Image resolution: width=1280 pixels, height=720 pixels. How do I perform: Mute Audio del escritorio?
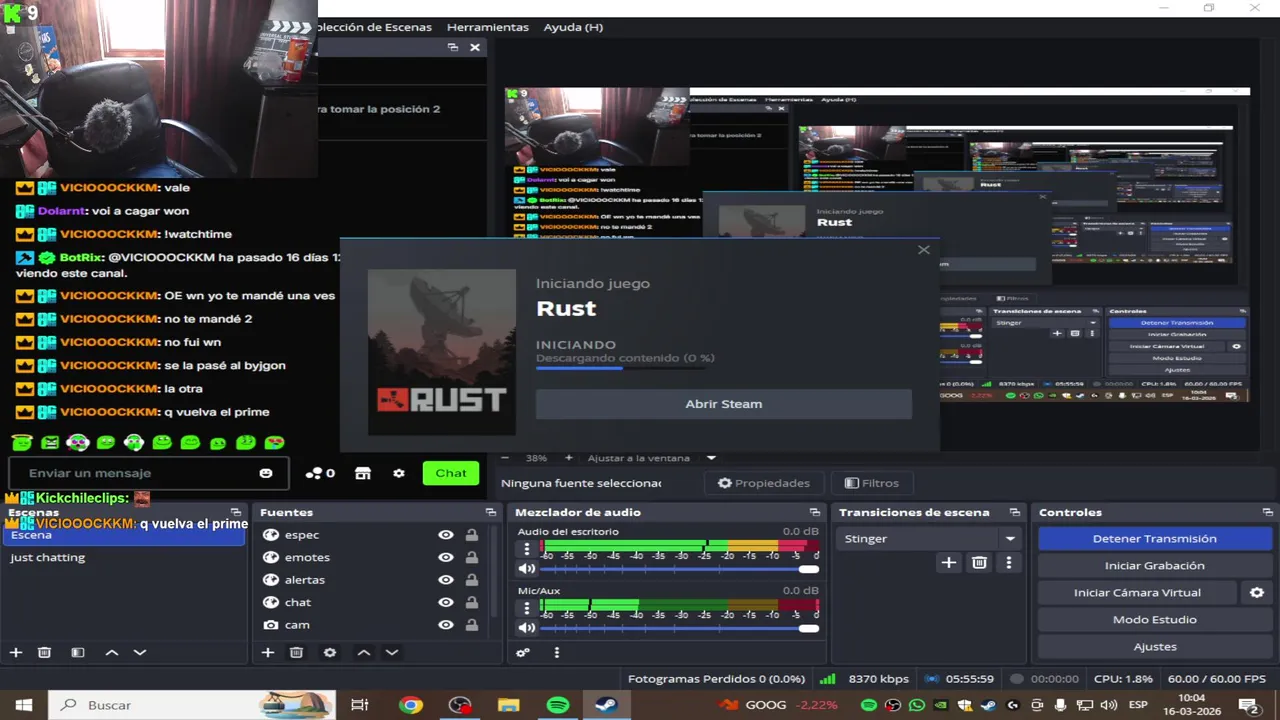pos(527,569)
